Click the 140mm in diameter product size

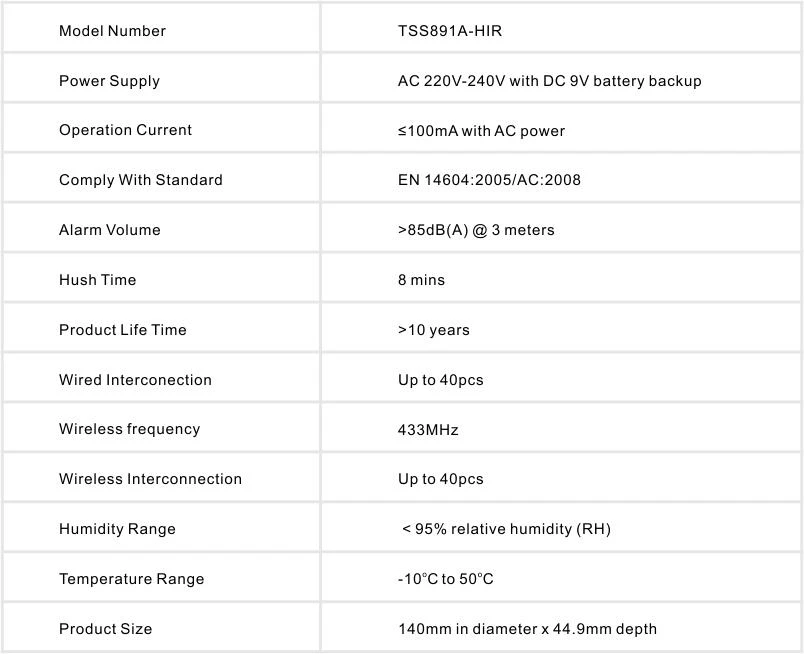coord(528,629)
